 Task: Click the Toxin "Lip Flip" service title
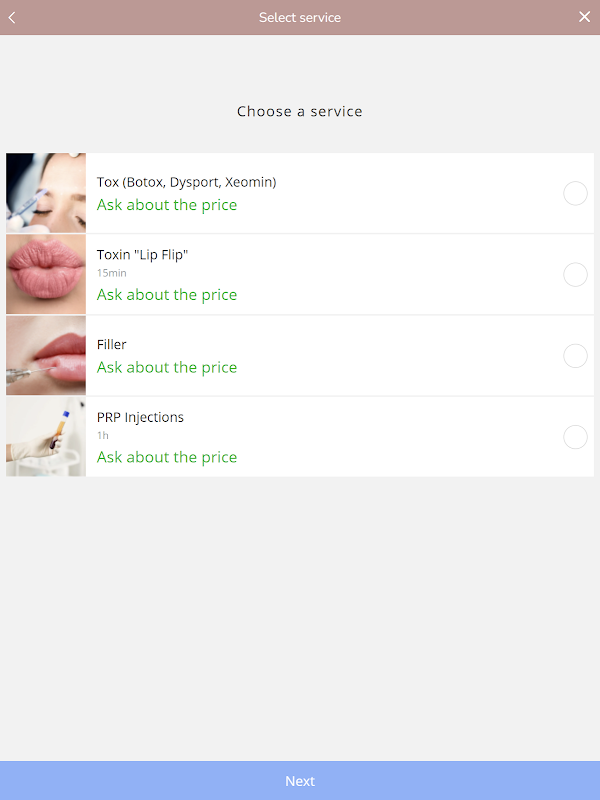tap(142, 255)
